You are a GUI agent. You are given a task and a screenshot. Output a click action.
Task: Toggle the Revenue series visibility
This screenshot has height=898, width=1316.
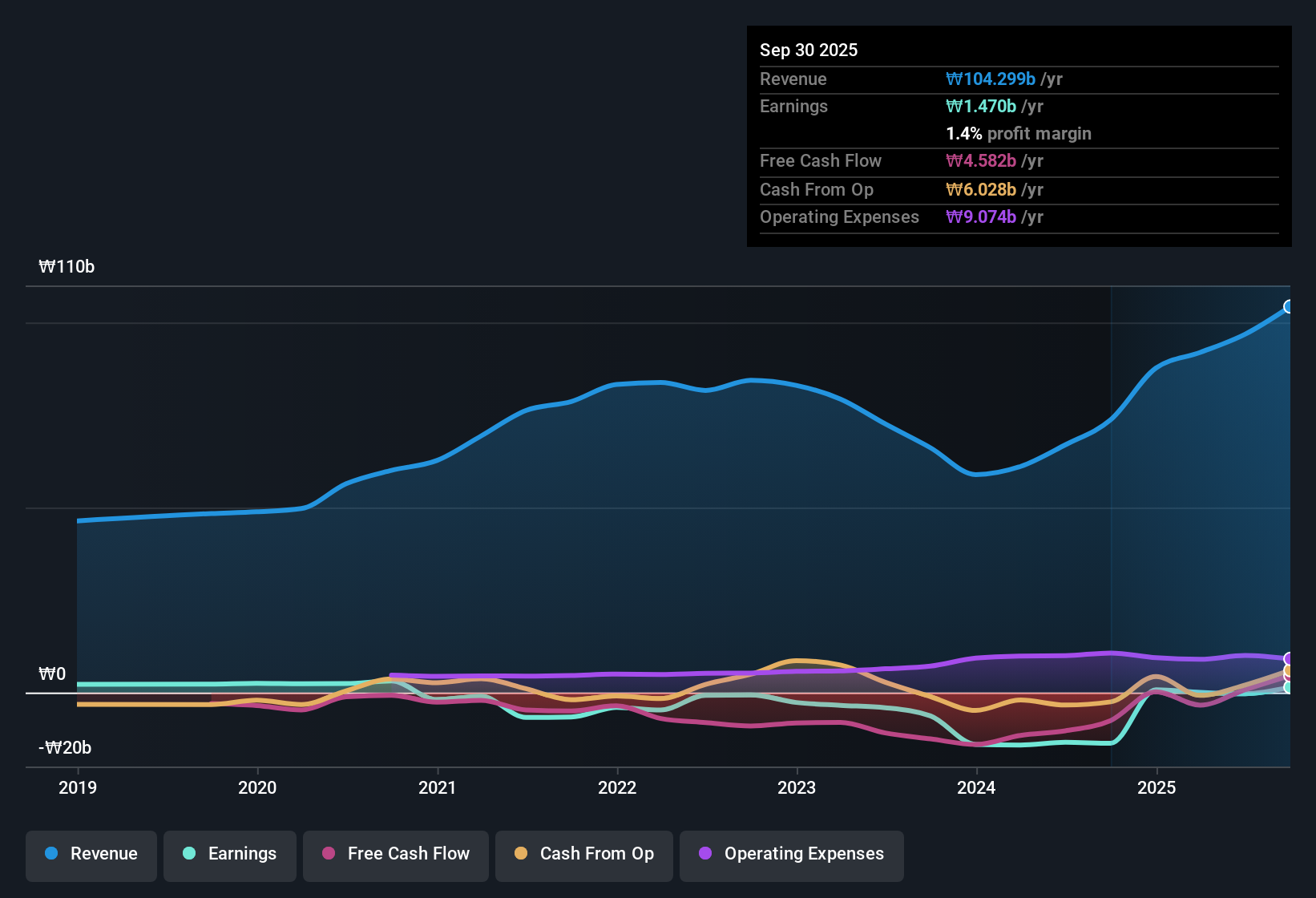coord(91,854)
